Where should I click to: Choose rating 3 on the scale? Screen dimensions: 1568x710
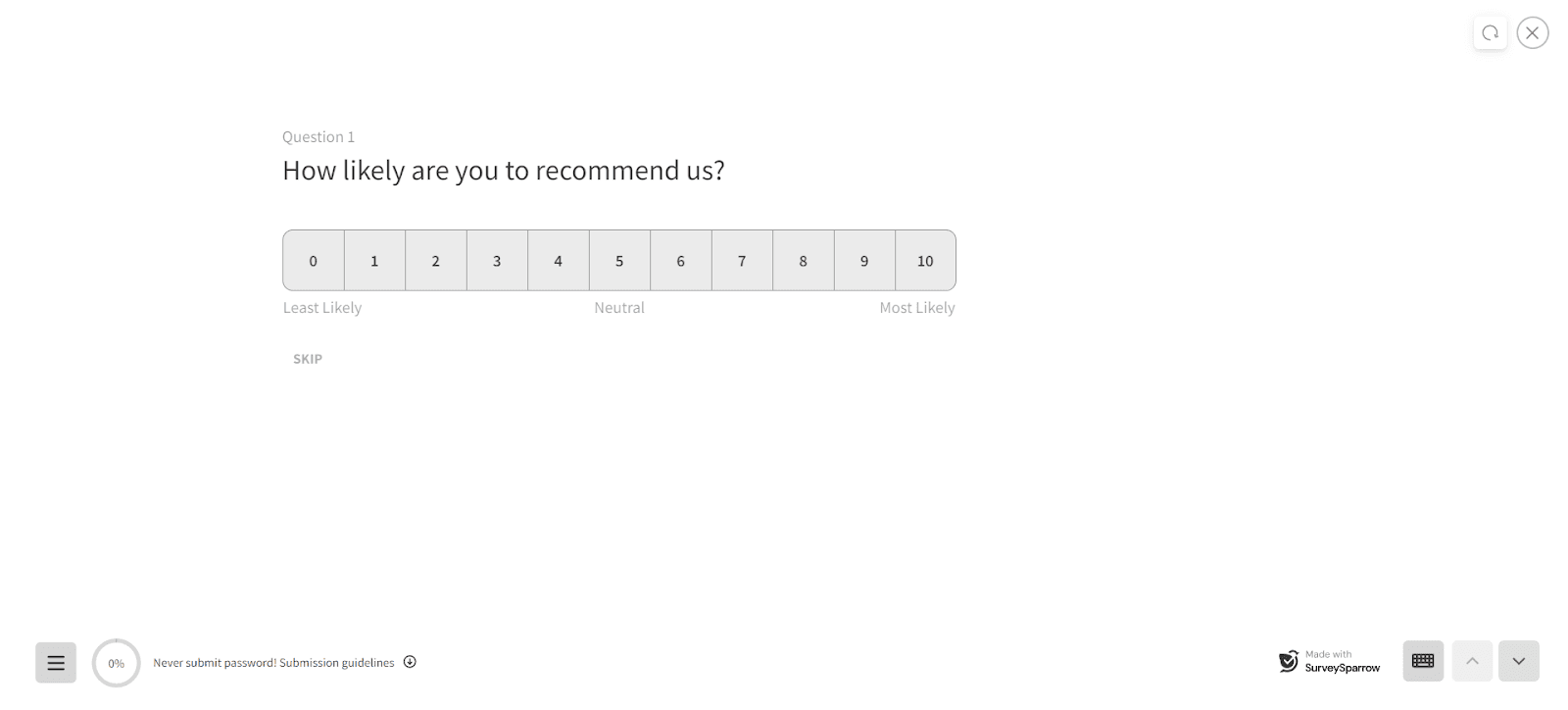pos(497,261)
